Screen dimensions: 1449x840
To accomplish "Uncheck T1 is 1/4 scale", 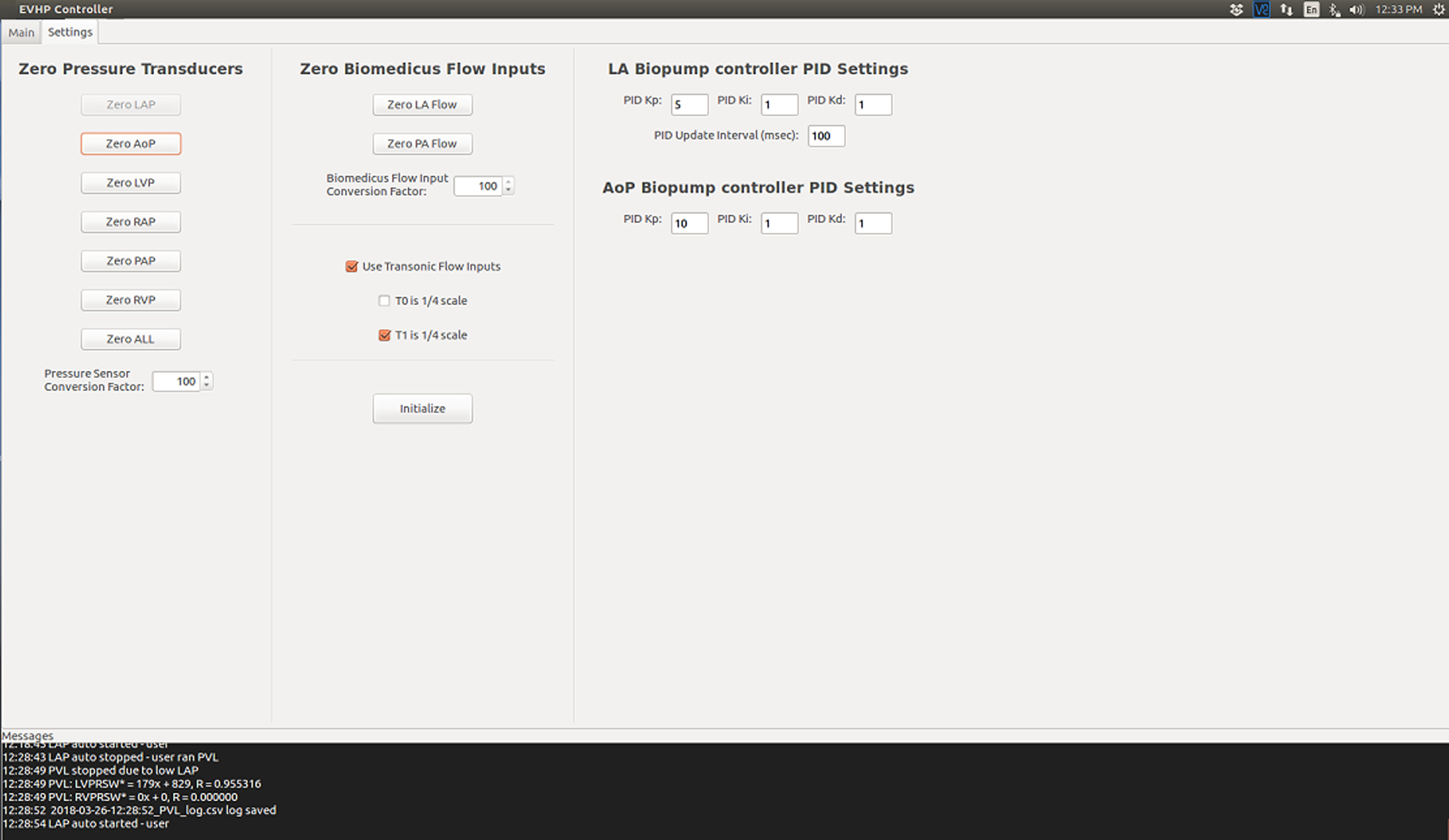I will tap(384, 335).
